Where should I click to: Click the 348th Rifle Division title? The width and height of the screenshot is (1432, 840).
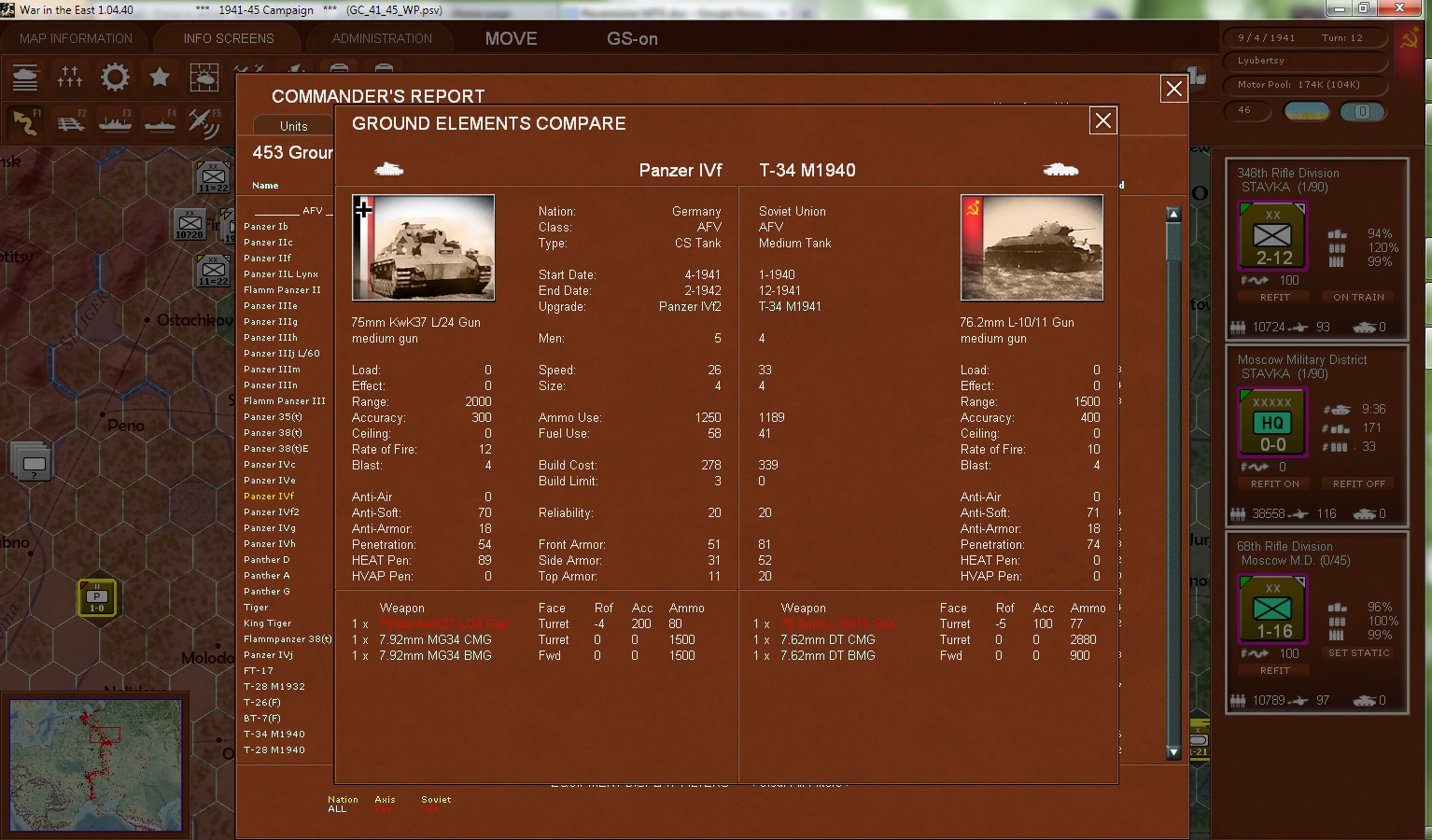pyautogui.click(x=1288, y=173)
